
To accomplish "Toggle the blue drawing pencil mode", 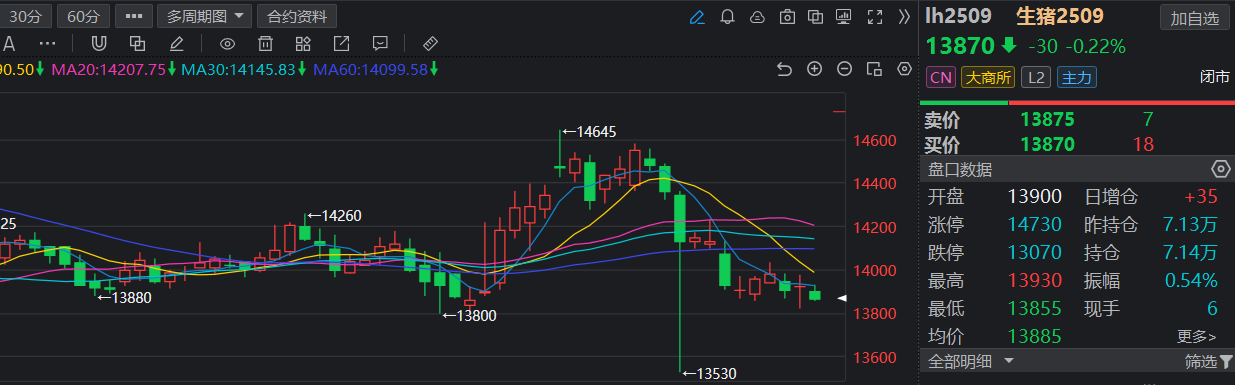I will tap(697, 16).
